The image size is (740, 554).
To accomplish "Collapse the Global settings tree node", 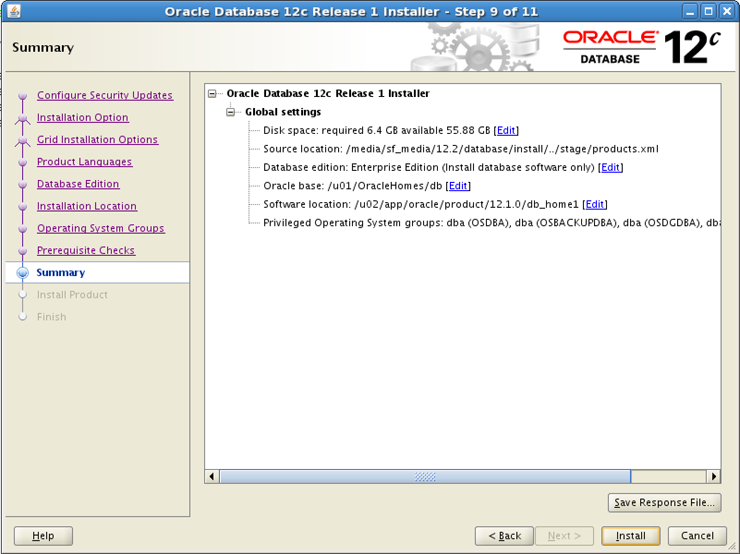I will 231,112.
